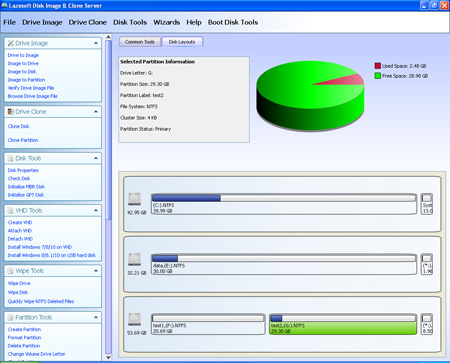Click the Image to Disk link
Image resolution: width=450 pixels, height=363 pixels.
[22, 72]
